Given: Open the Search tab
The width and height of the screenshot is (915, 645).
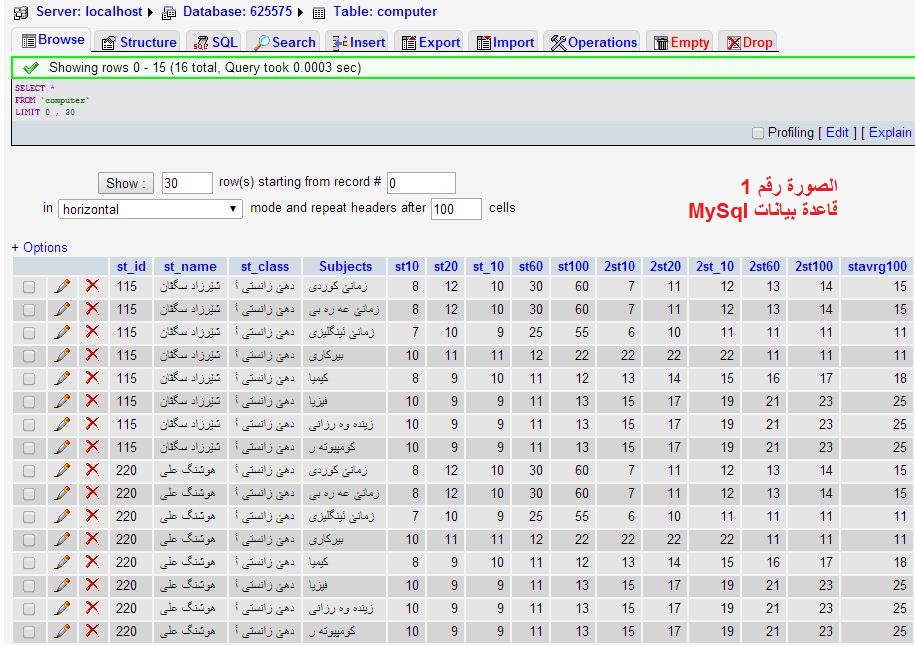Looking at the screenshot, I should 285,43.
